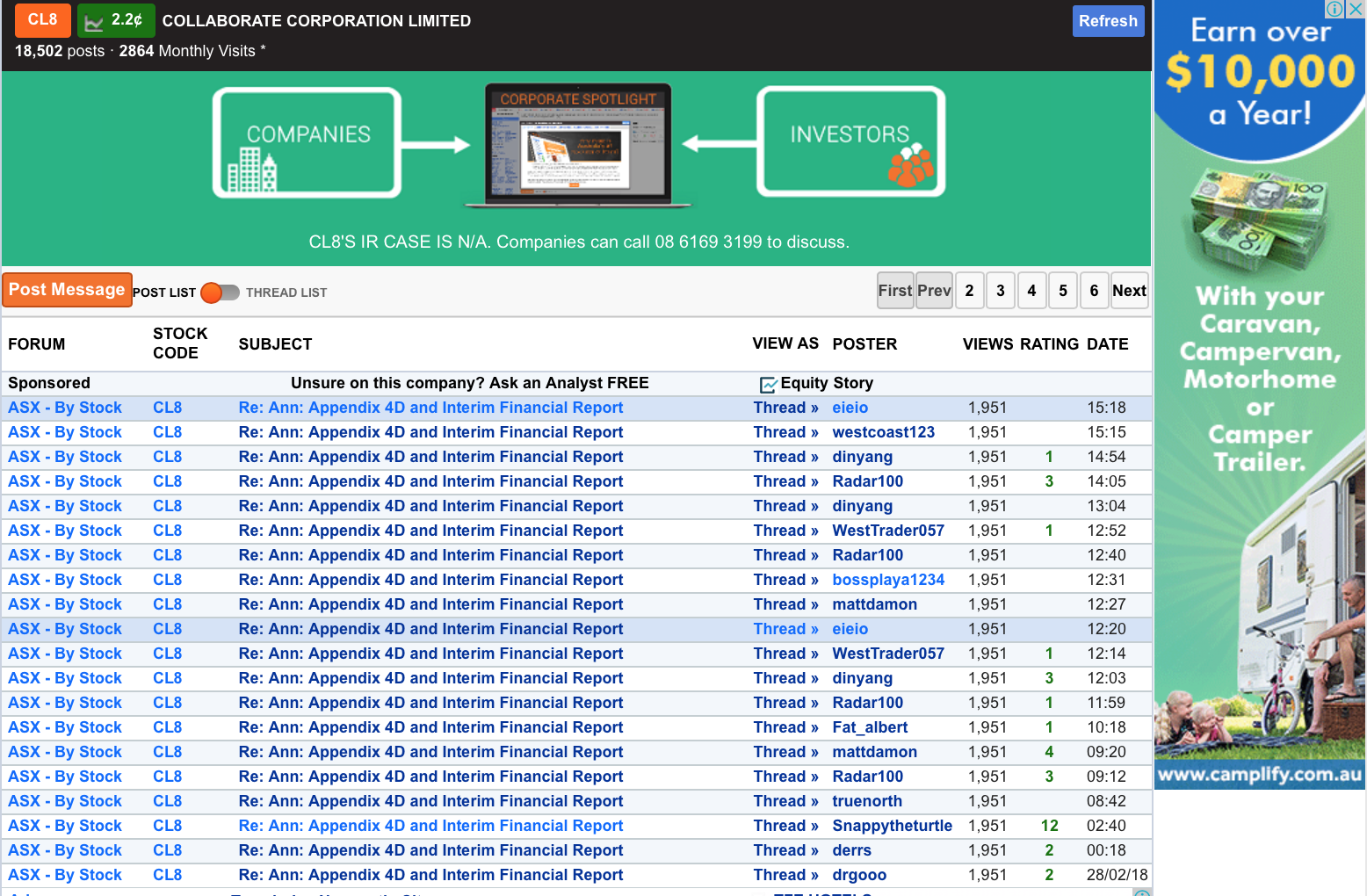Toggle the Post List / Thread List switch
1367x896 pixels.
tap(220, 293)
